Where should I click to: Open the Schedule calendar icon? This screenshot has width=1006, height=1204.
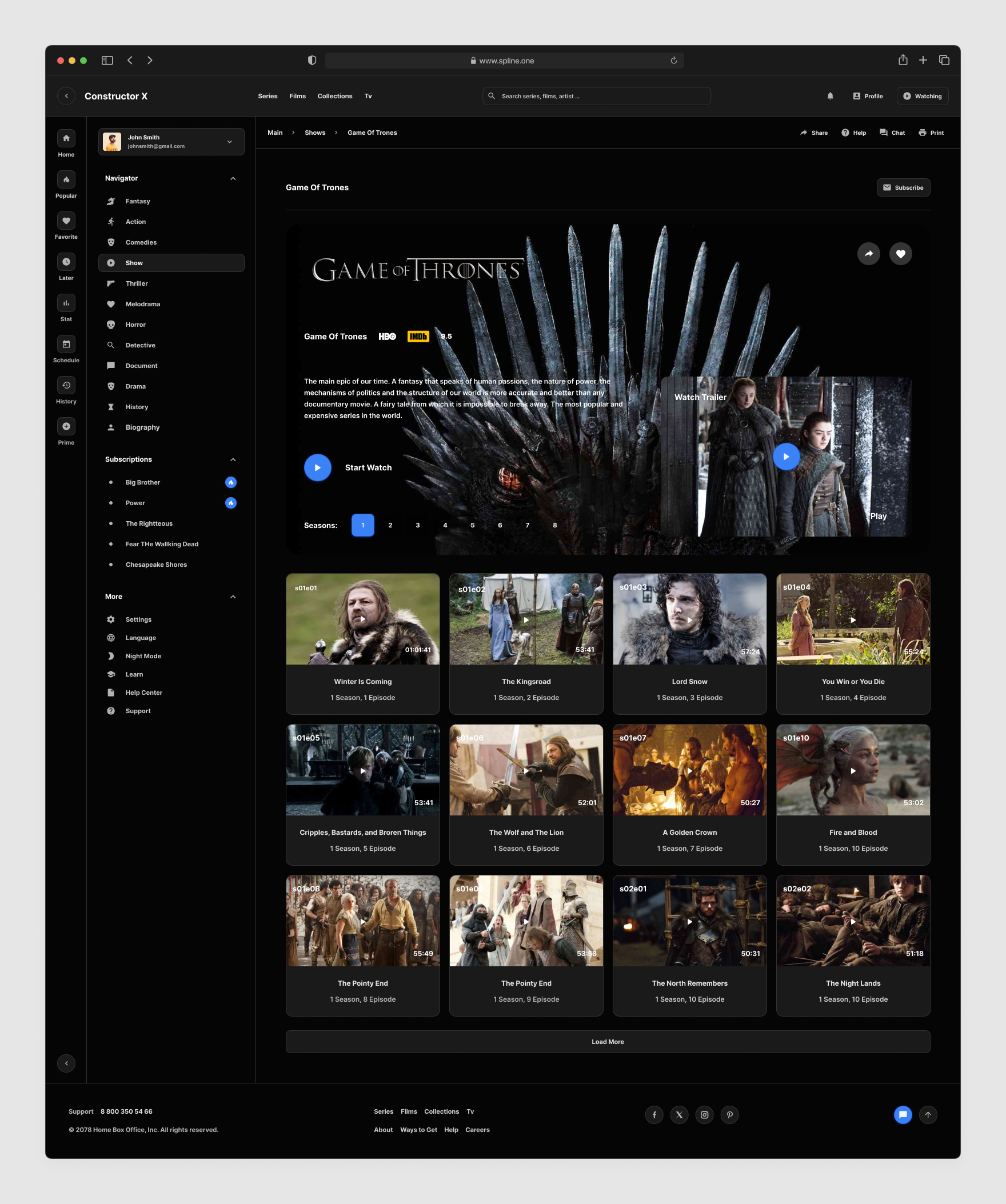pyautogui.click(x=66, y=344)
